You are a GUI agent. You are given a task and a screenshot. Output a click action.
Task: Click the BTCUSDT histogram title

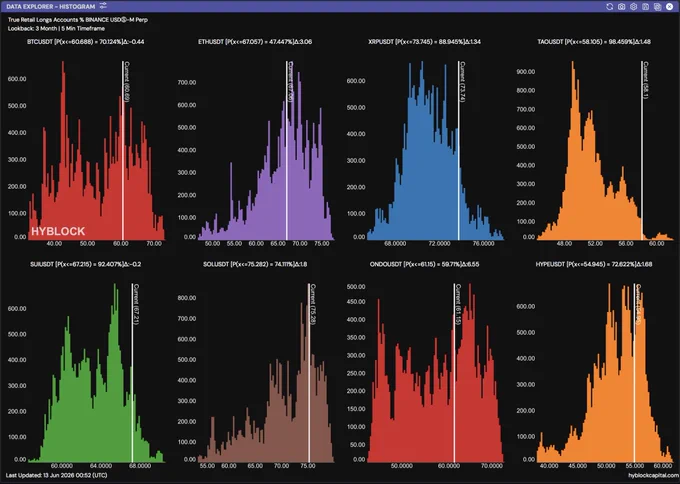point(85,42)
